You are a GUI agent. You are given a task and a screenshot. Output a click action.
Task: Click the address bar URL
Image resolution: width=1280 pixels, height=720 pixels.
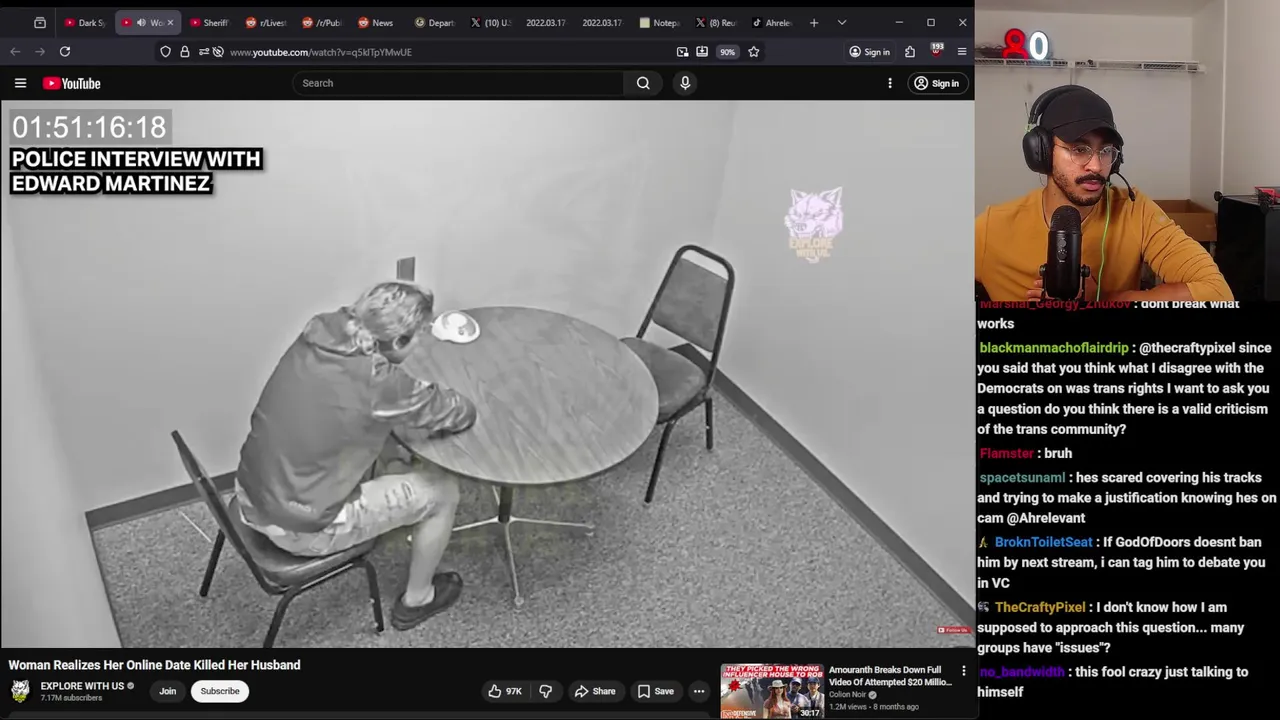pyautogui.click(x=321, y=52)
